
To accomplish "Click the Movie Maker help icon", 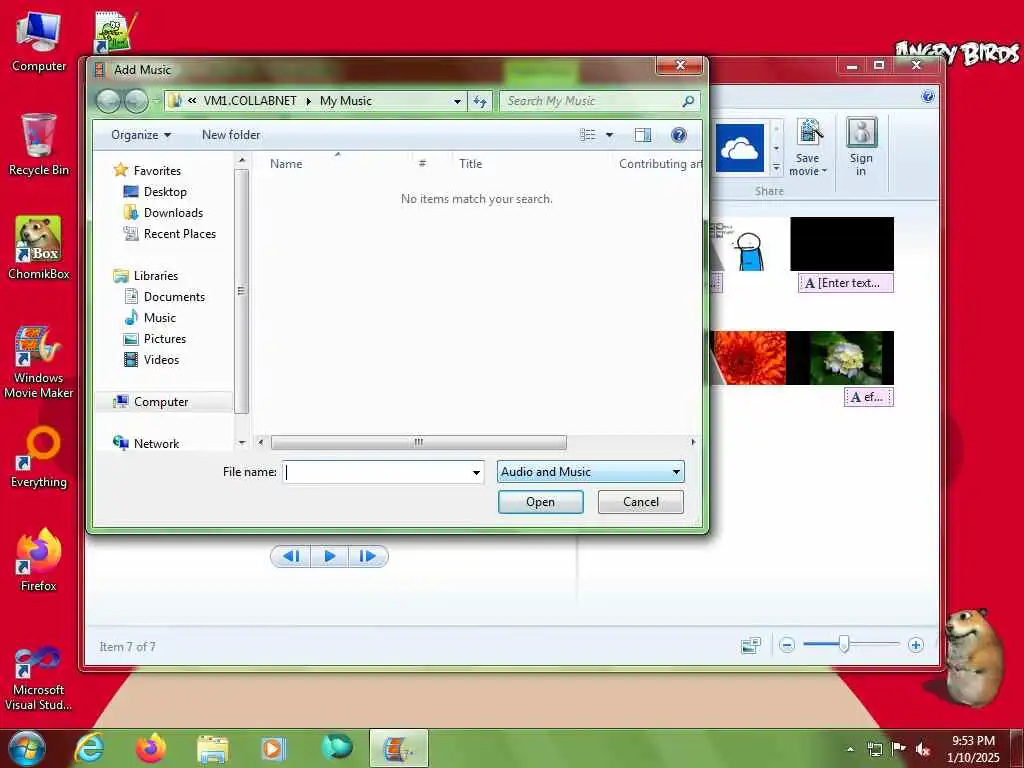I will coord(927,97).
